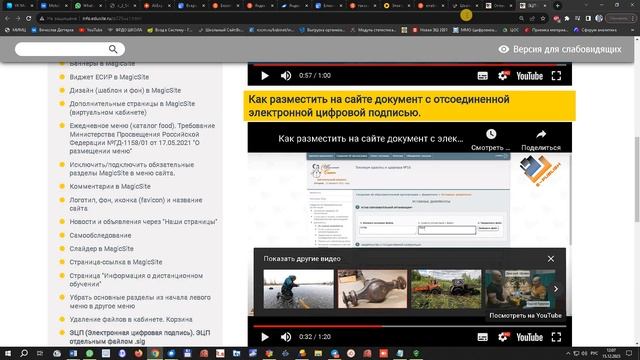Image resolution: width=640 pixels, height=360 pixels.
Task: Show hidden system tray icons chevron
Action: point(568,353)
